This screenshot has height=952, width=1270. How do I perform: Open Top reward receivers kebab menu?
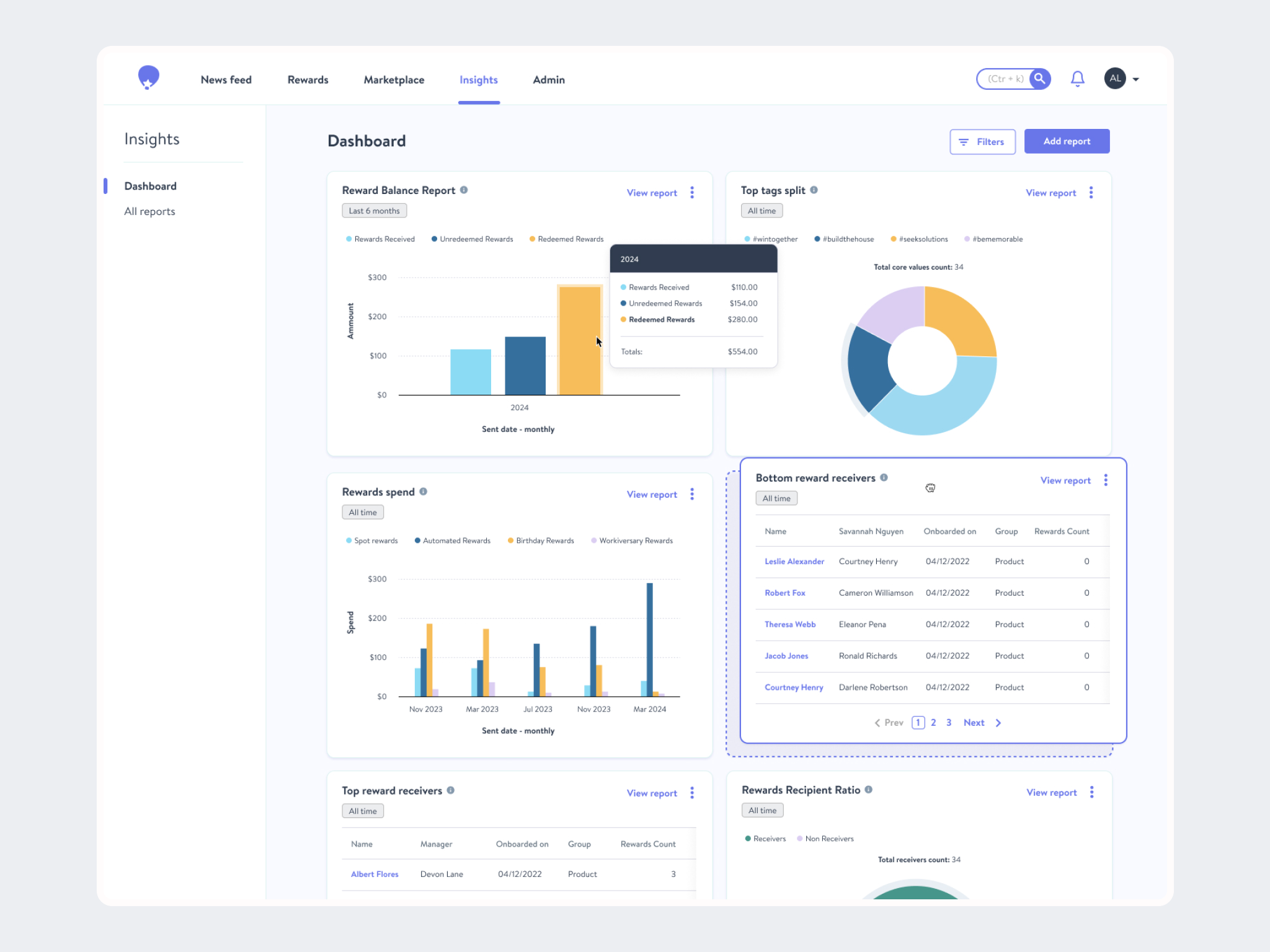pos(692,793)
